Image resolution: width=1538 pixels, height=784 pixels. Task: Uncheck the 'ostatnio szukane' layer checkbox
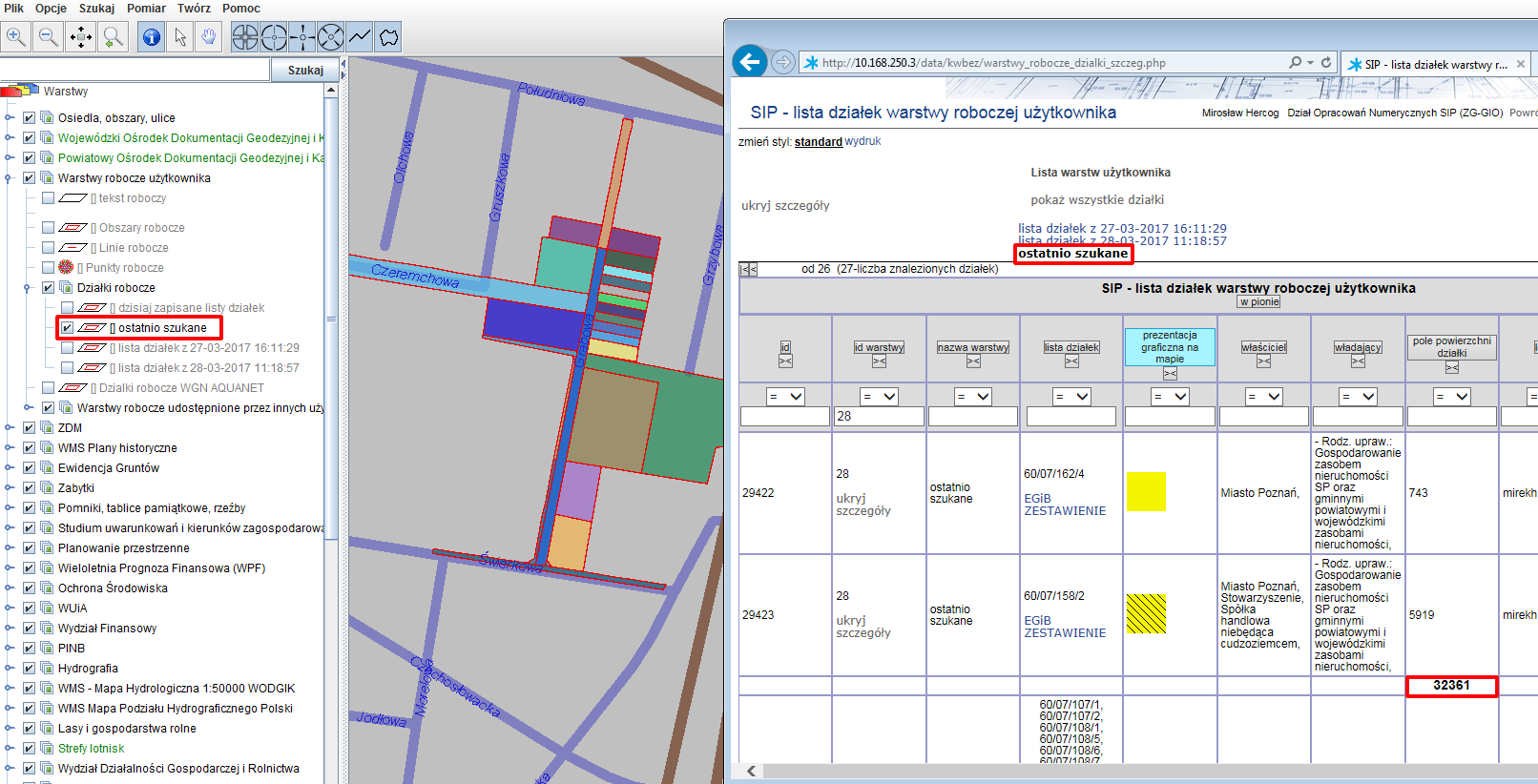click(x=67, y=328)
